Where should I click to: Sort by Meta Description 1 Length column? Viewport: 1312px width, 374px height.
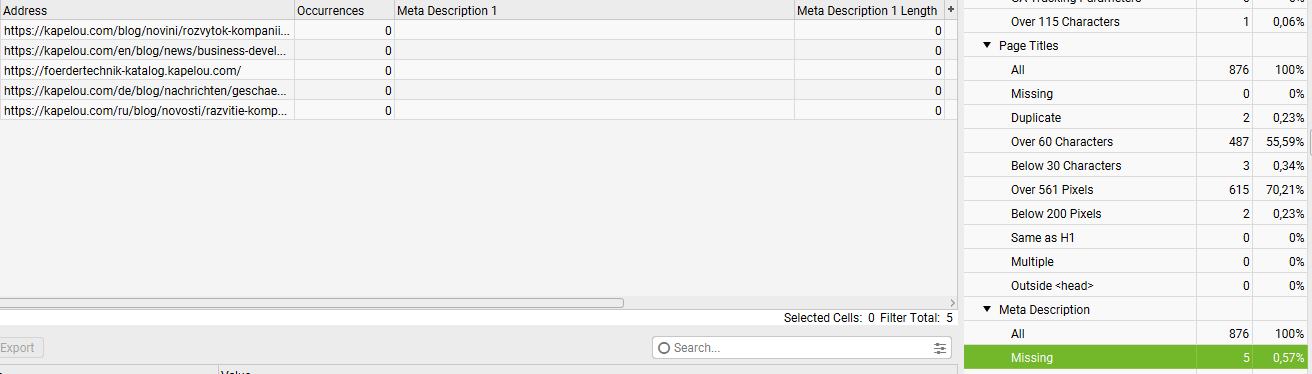[x=869, y=10]
